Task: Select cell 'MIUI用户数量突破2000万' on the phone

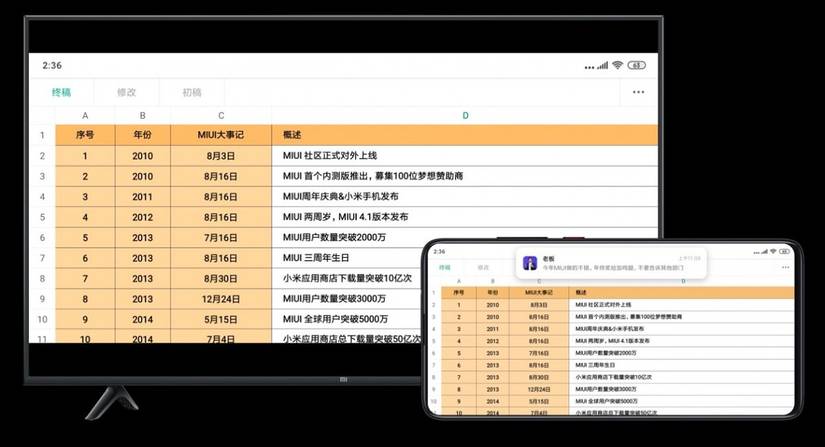Action: pos(681,353)
